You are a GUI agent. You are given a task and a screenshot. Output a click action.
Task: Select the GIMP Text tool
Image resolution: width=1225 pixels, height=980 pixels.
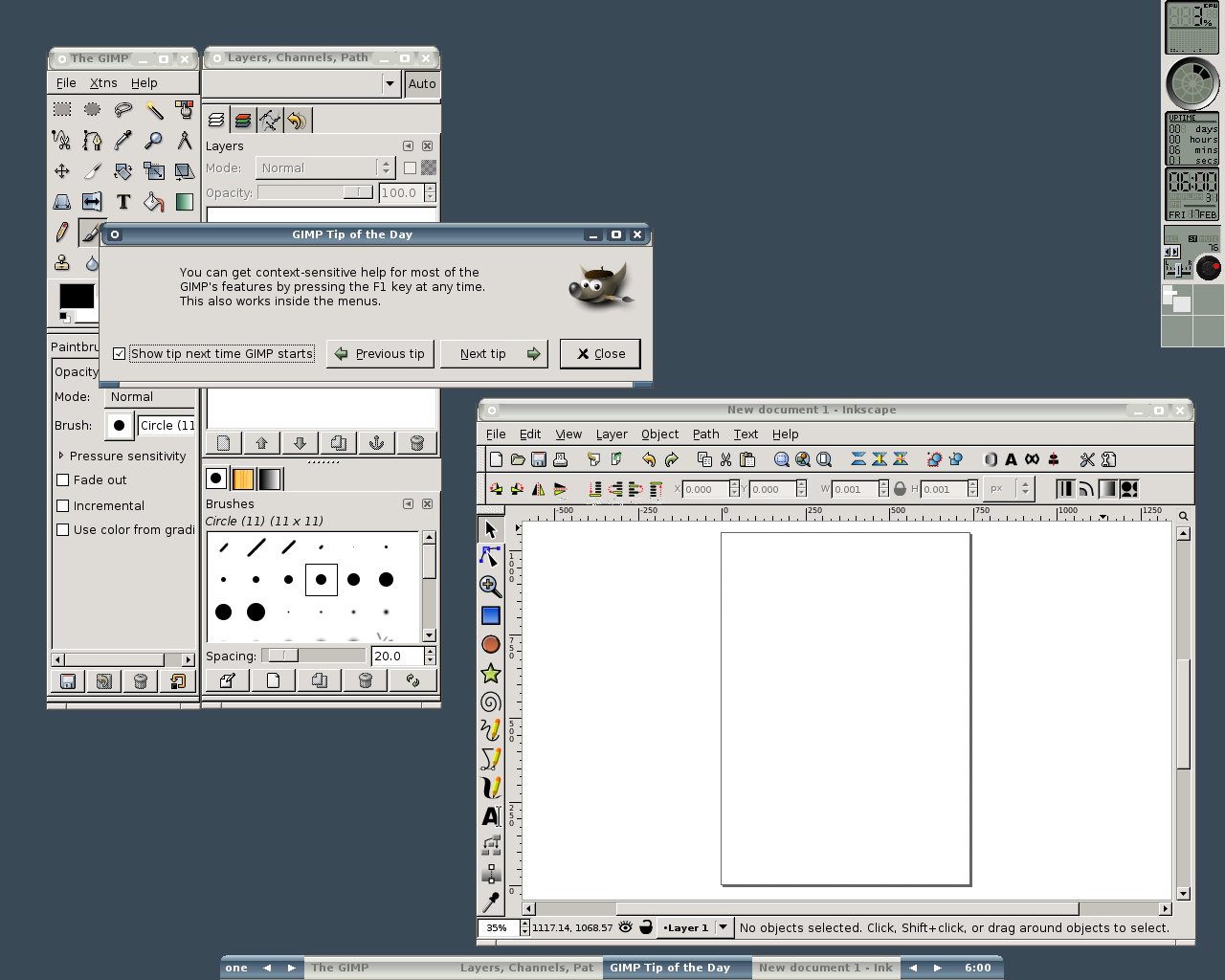pyautogui.click(x=123, y=202)
